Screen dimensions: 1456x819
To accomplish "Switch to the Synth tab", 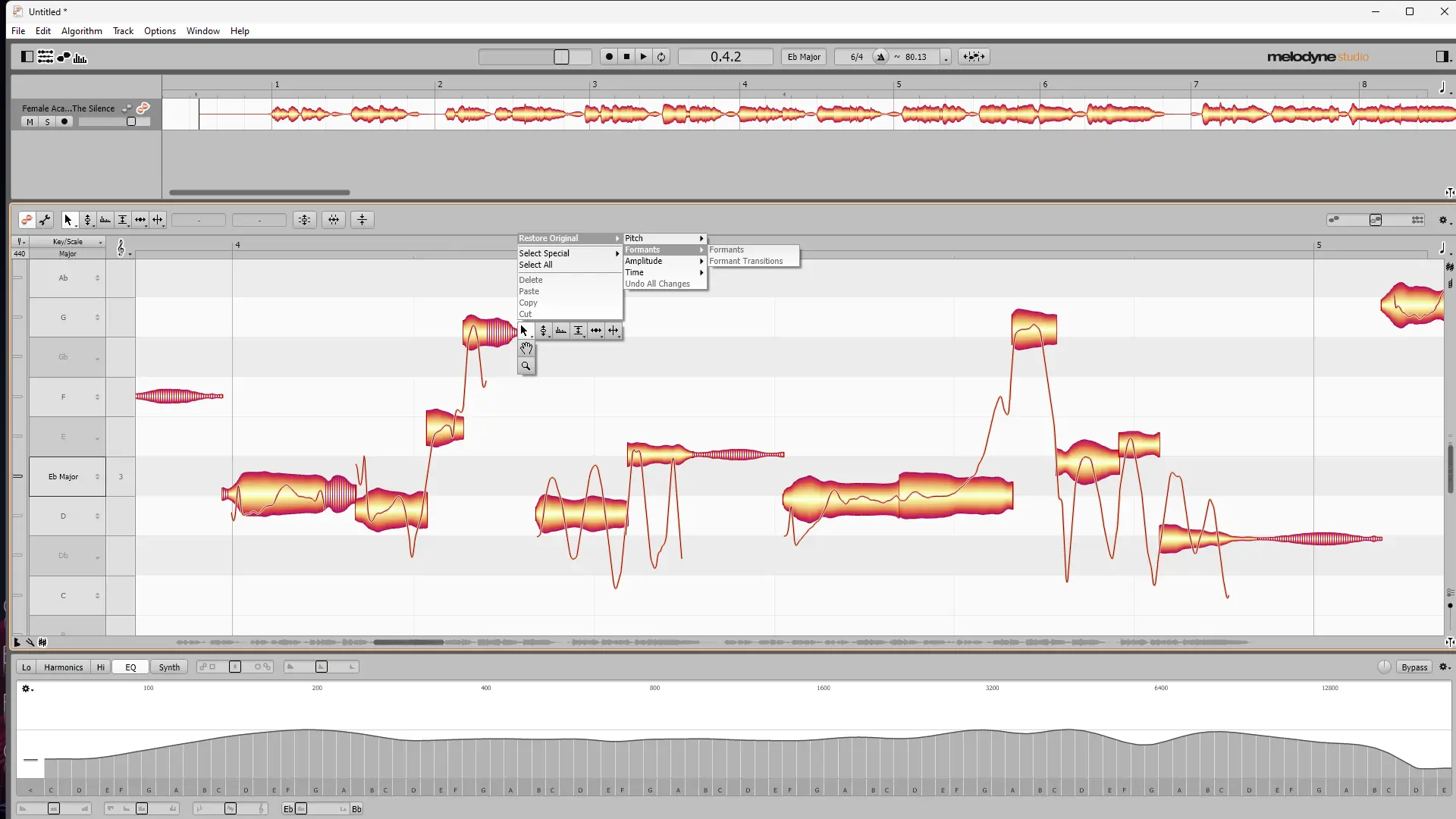I will click(169, 667).
